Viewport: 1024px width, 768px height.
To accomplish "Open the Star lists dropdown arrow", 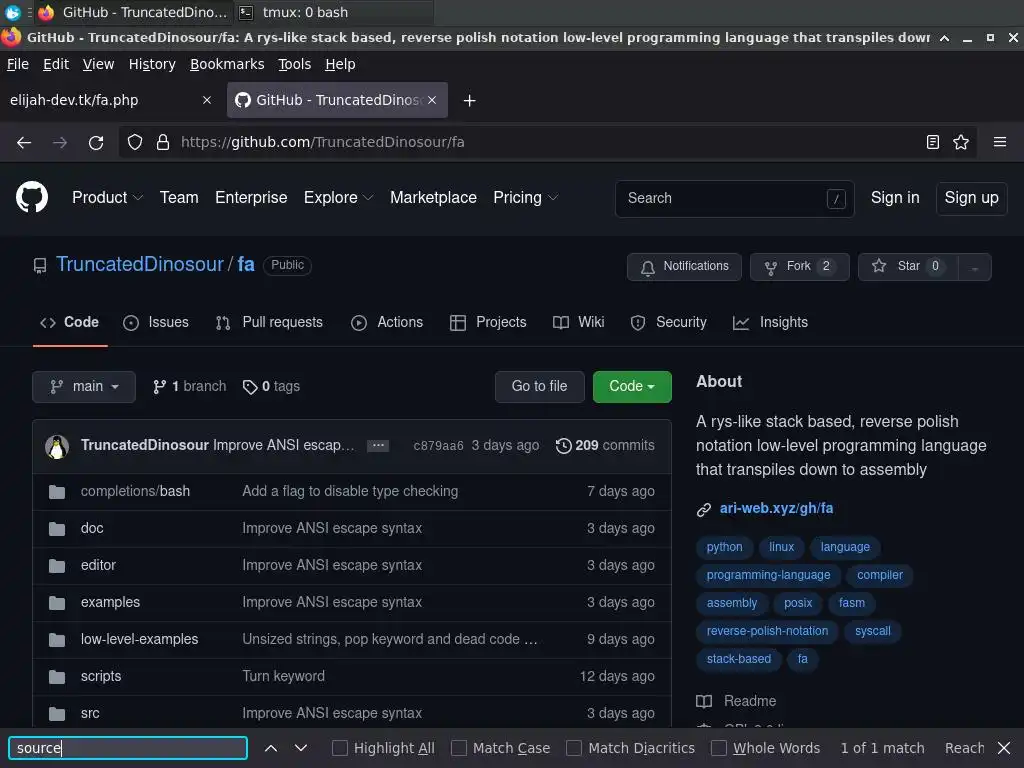I will pyautogui.click(x=974, y=267).
